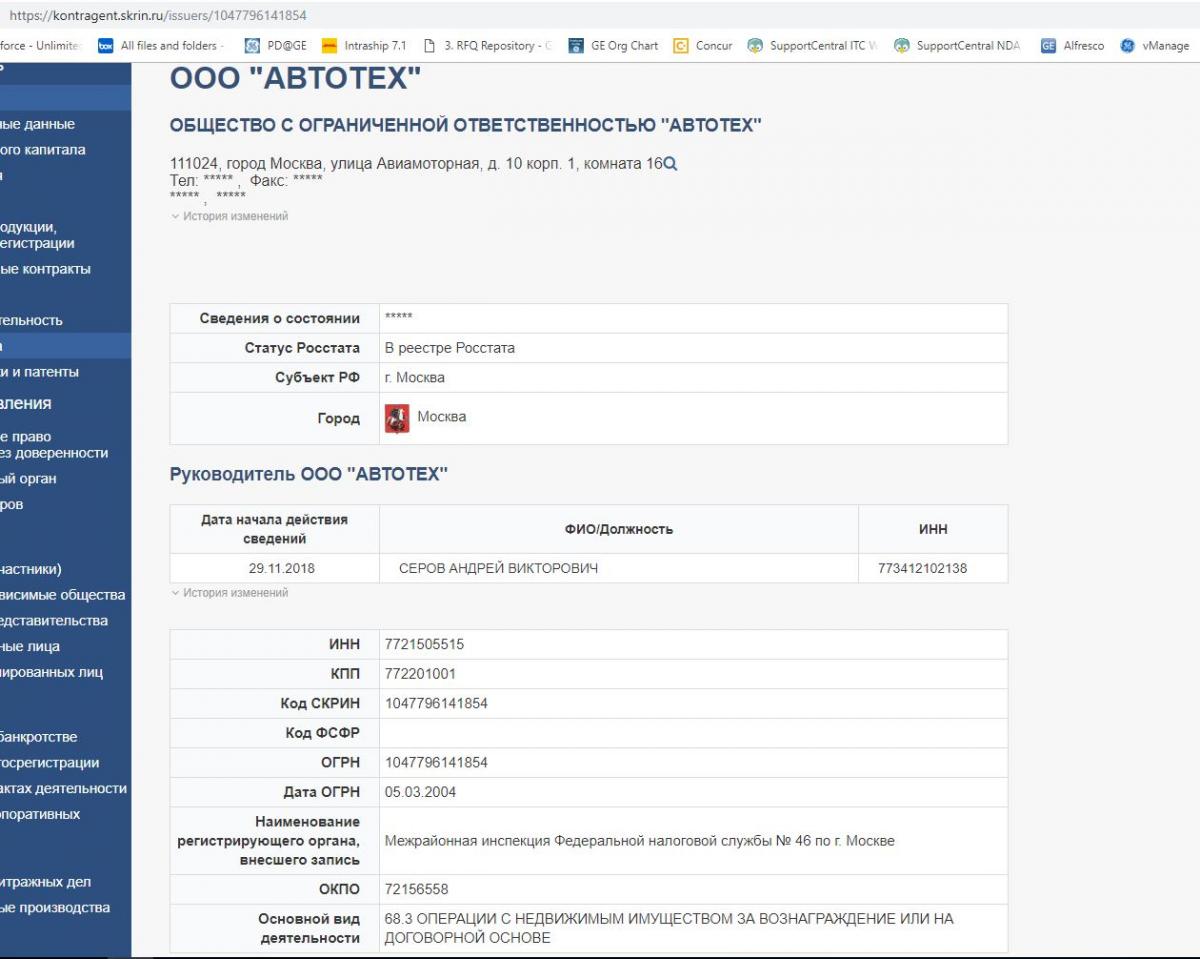
Task: Open the 'висимые общества' sidebar item
Action: 63,595
